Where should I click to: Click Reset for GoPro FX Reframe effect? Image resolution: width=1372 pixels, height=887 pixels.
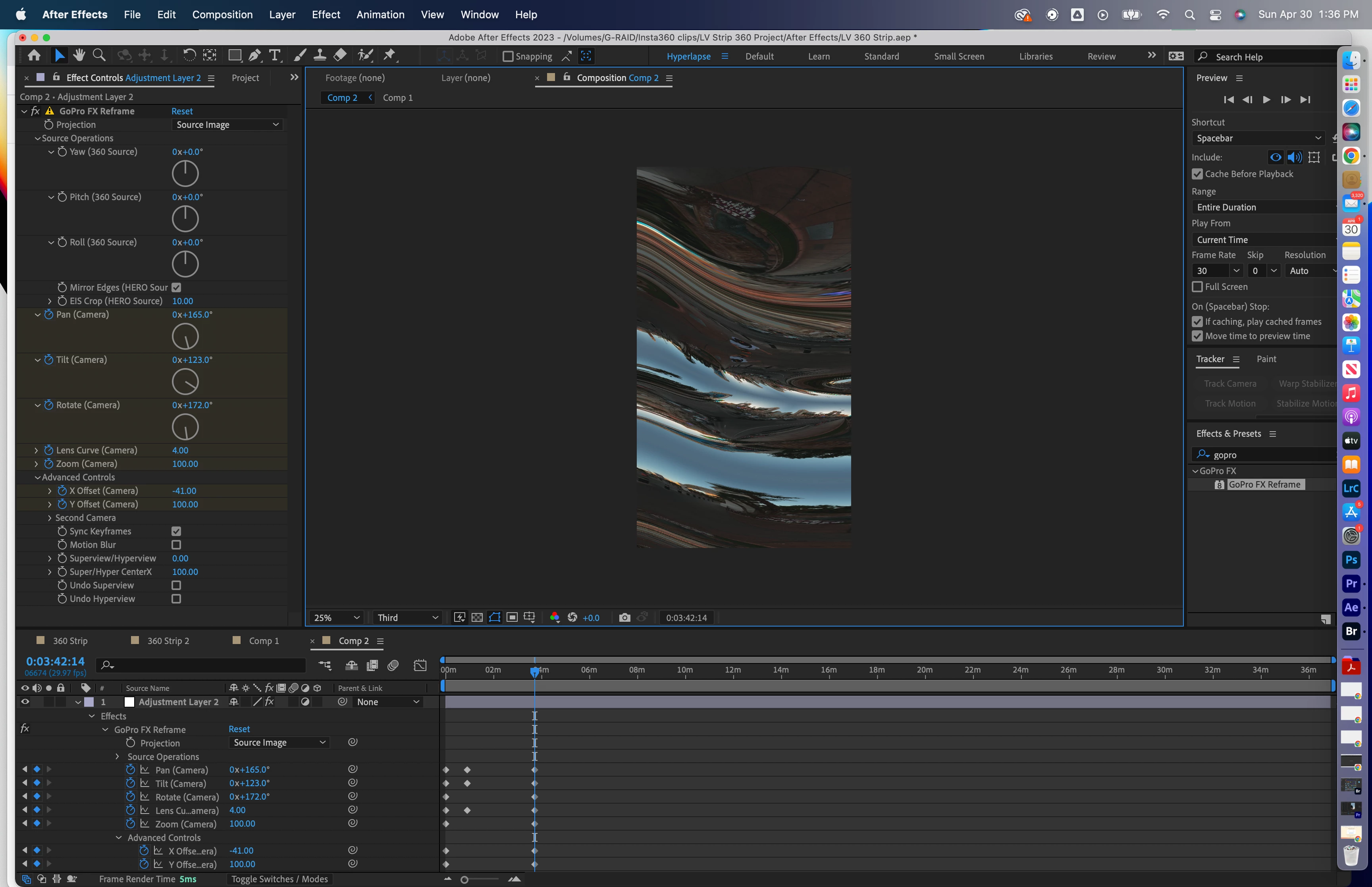[x=182, y=111]
